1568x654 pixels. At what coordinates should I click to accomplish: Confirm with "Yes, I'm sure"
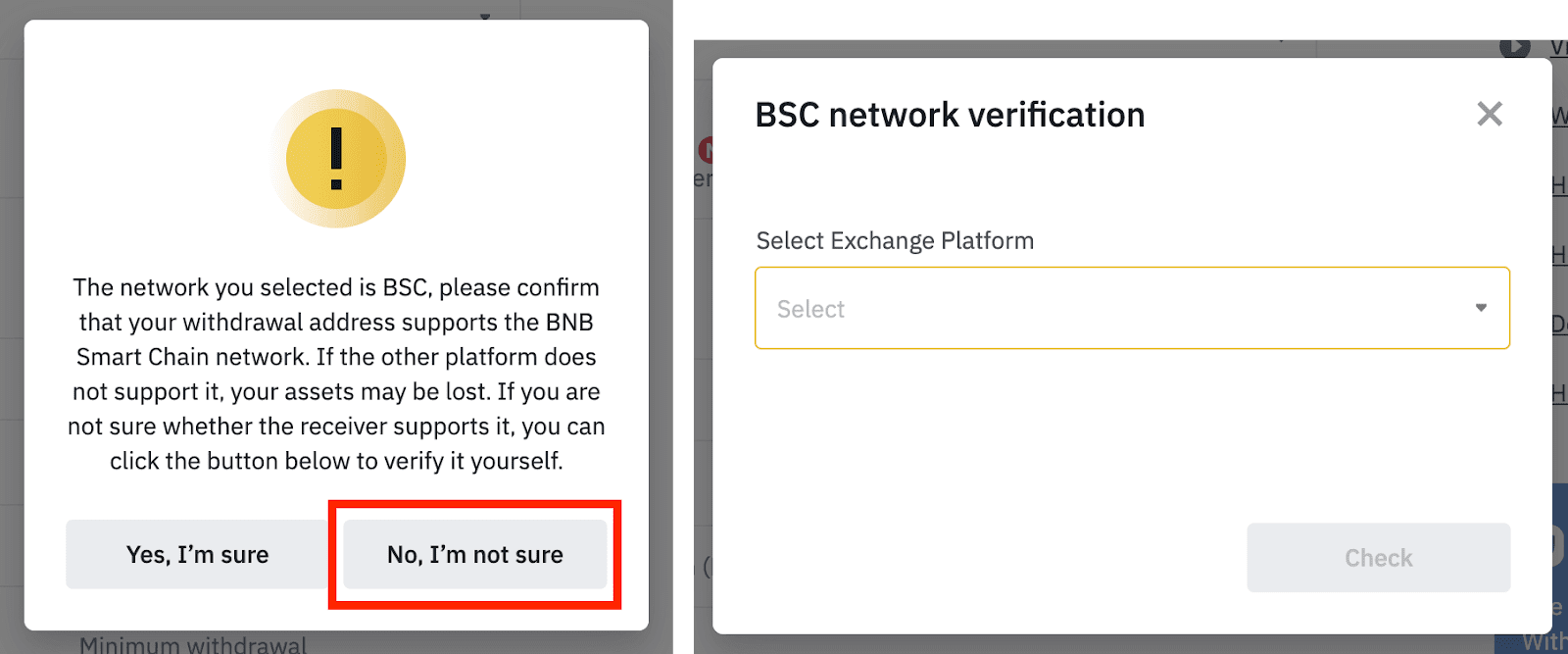[197, 555]
